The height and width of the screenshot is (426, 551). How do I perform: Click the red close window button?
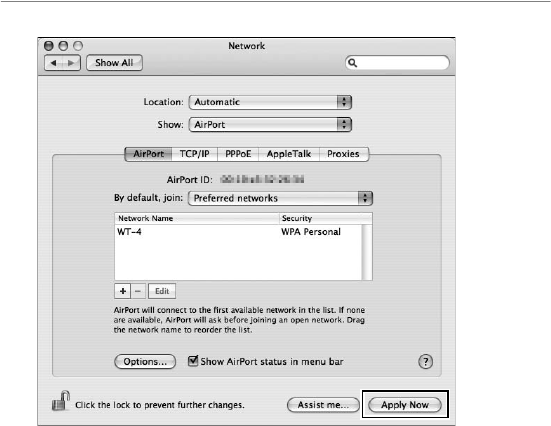pos(49,46)
